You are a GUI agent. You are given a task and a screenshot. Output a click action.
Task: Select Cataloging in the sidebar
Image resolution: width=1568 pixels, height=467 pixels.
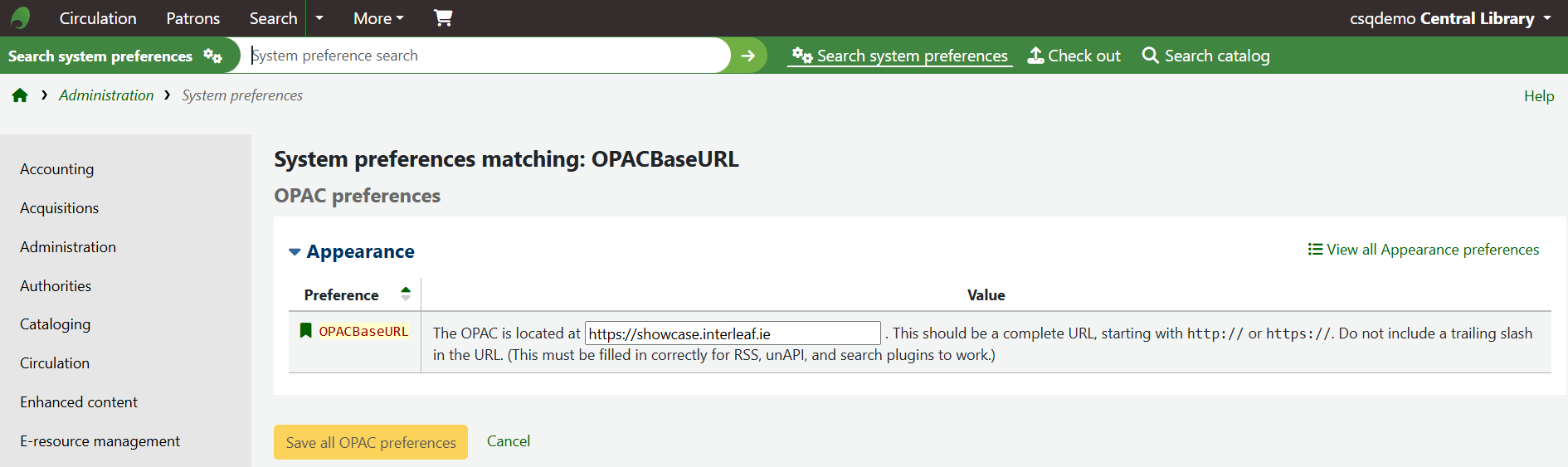[x=55, y=324]
